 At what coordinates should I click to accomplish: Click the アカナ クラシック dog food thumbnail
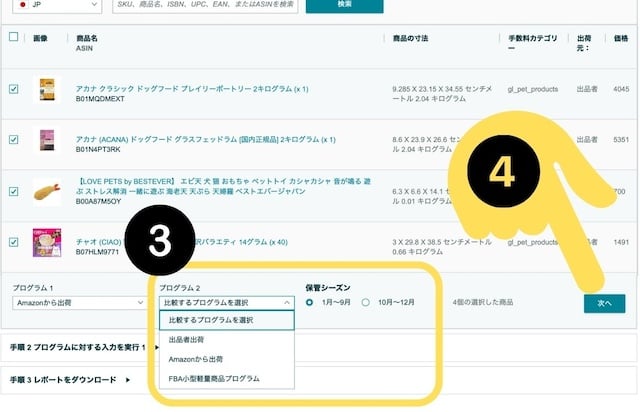click(x=46, y=89)
